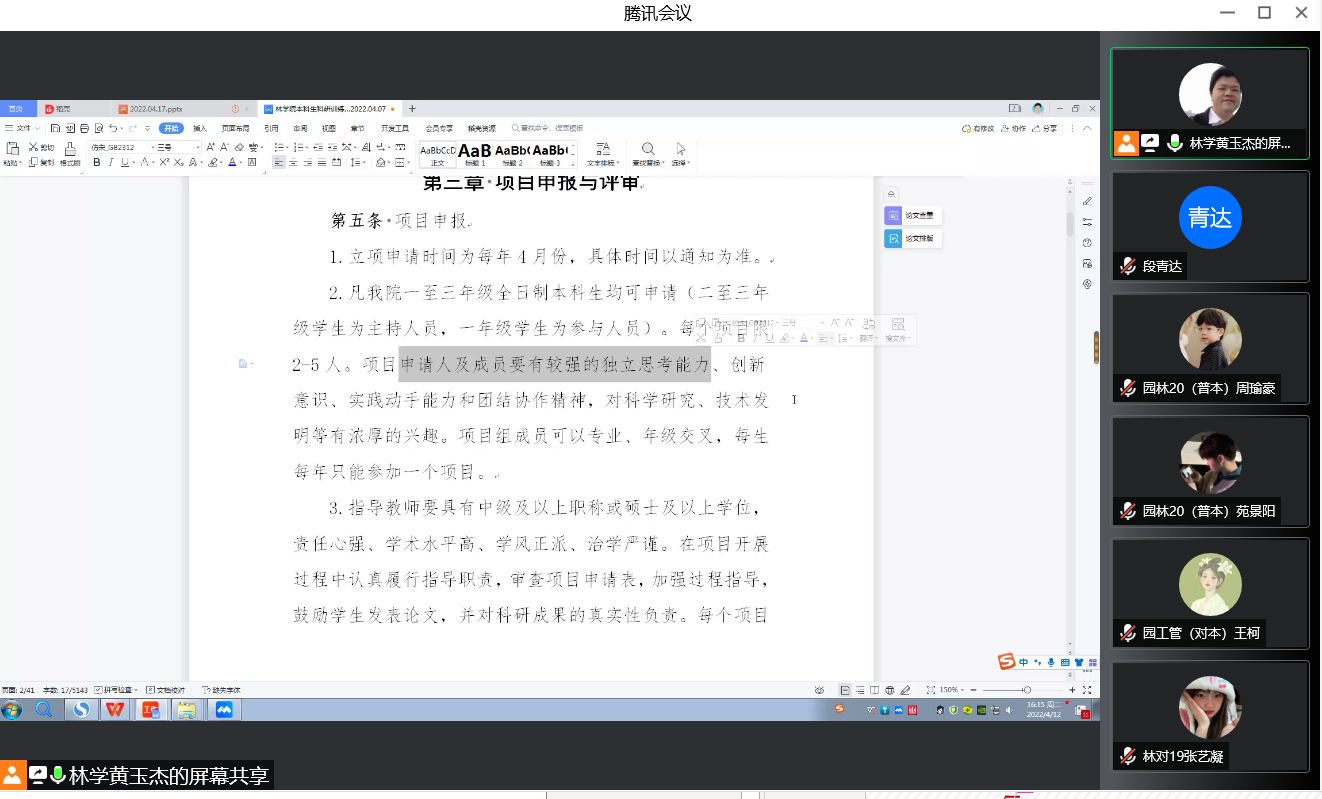Image resolution: width=1322 pixels, height=799 pixels.
Task: Click the italic formatting icon
Action: [110, 162]
